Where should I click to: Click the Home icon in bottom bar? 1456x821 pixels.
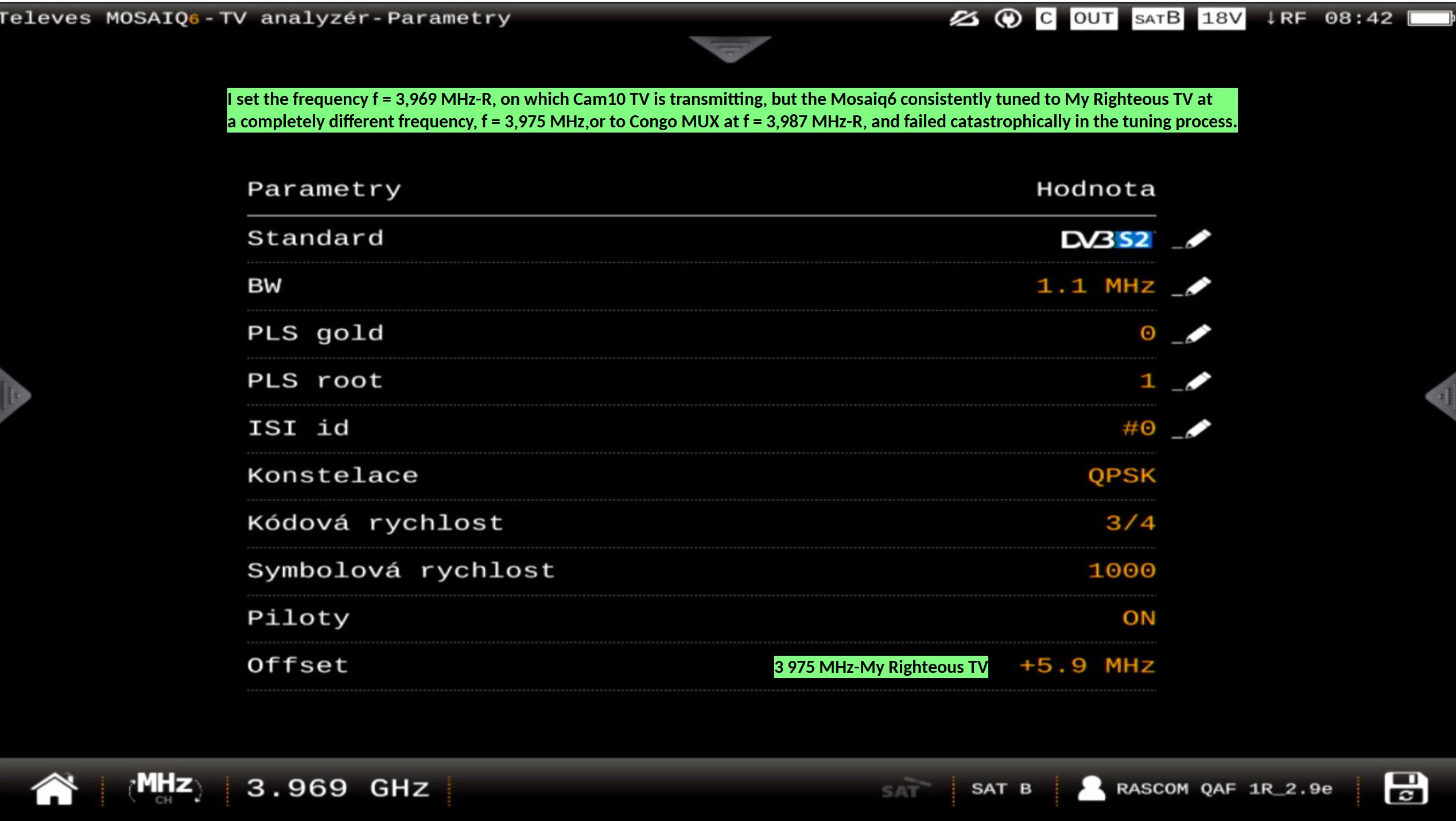click(54, 788)
